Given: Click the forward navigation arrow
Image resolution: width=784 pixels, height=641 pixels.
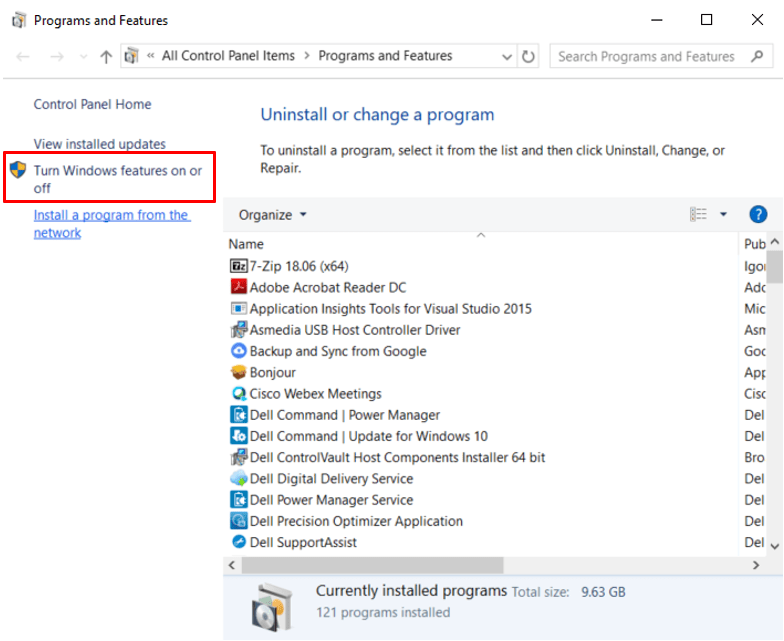Looking at the screenshot, I should [x=57, y=56].
